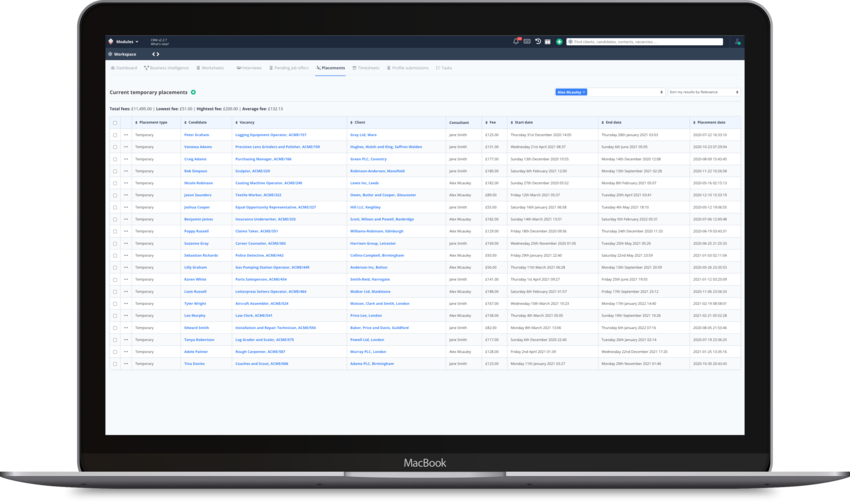Open row actions for Craig Adams
Screen dimensions: 850x503
[126, 159]
